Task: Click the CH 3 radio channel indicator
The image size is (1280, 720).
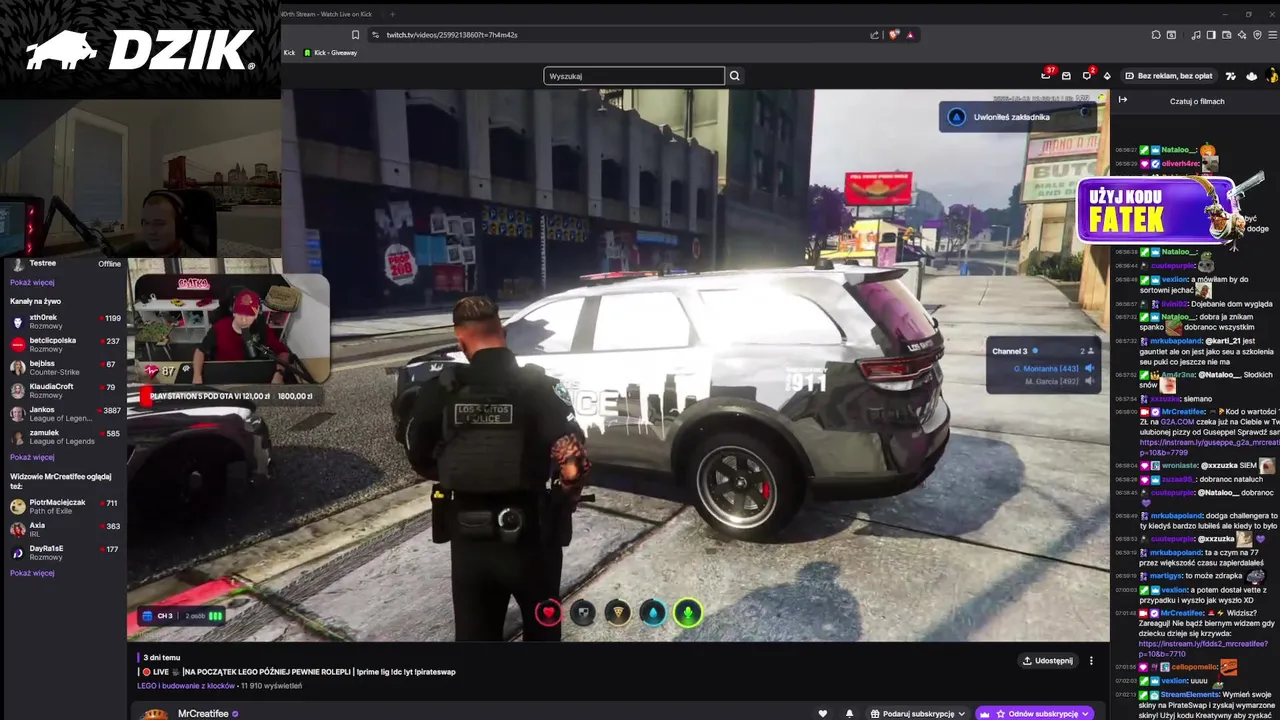Action: click(x=182, y=616)
